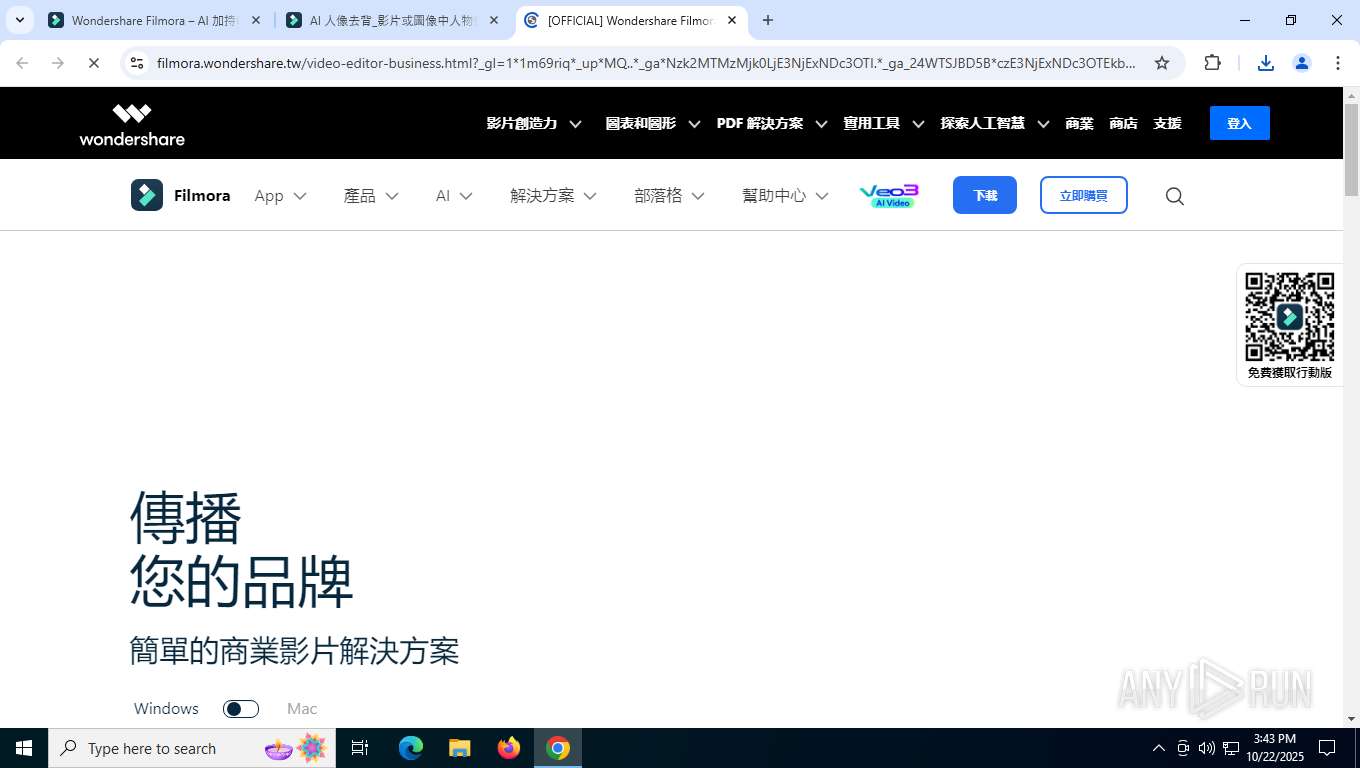This screenshot has width=1360, height=768.
Task: Go back to previous page
Action: [x=22, y=63]
